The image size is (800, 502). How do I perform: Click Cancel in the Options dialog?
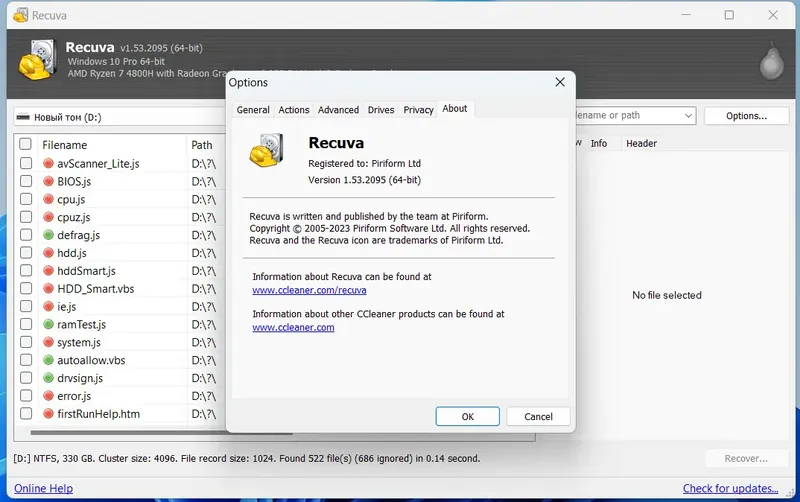(x=538, y=416)
